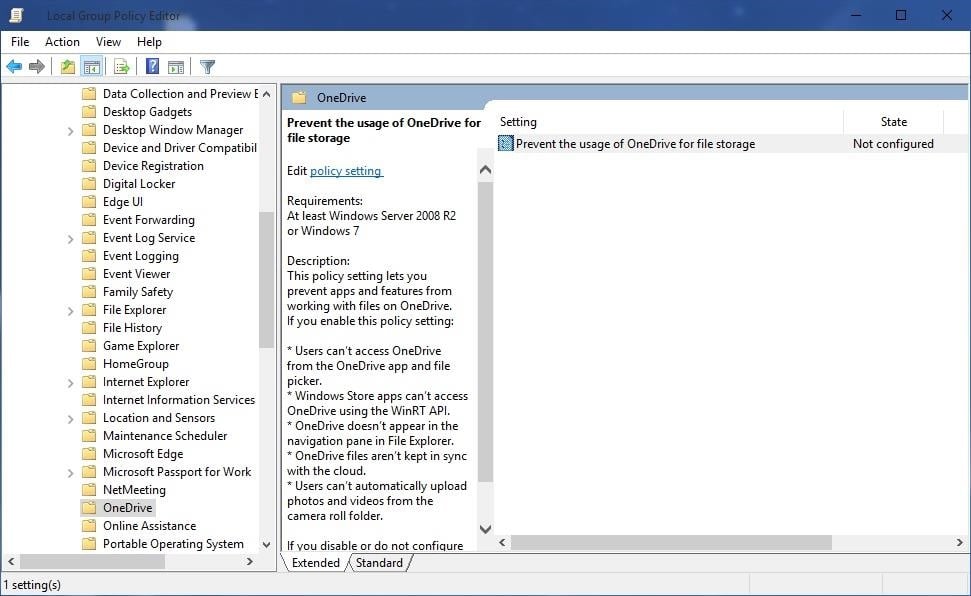This screenshot has width=971, height=596.
Task: Click the Forward arrow in the toolbar
Action: [37, 67]
